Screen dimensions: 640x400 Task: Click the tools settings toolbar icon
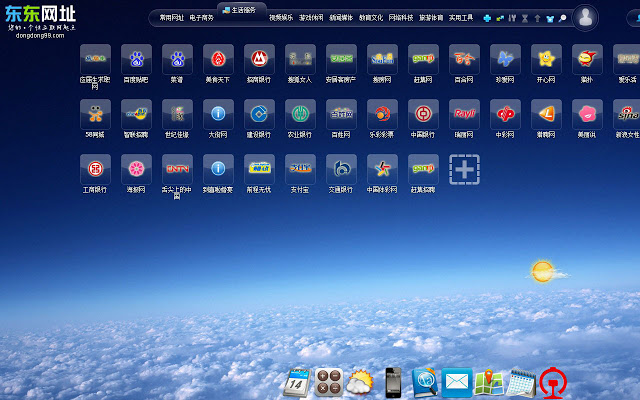tap(512, 18)
